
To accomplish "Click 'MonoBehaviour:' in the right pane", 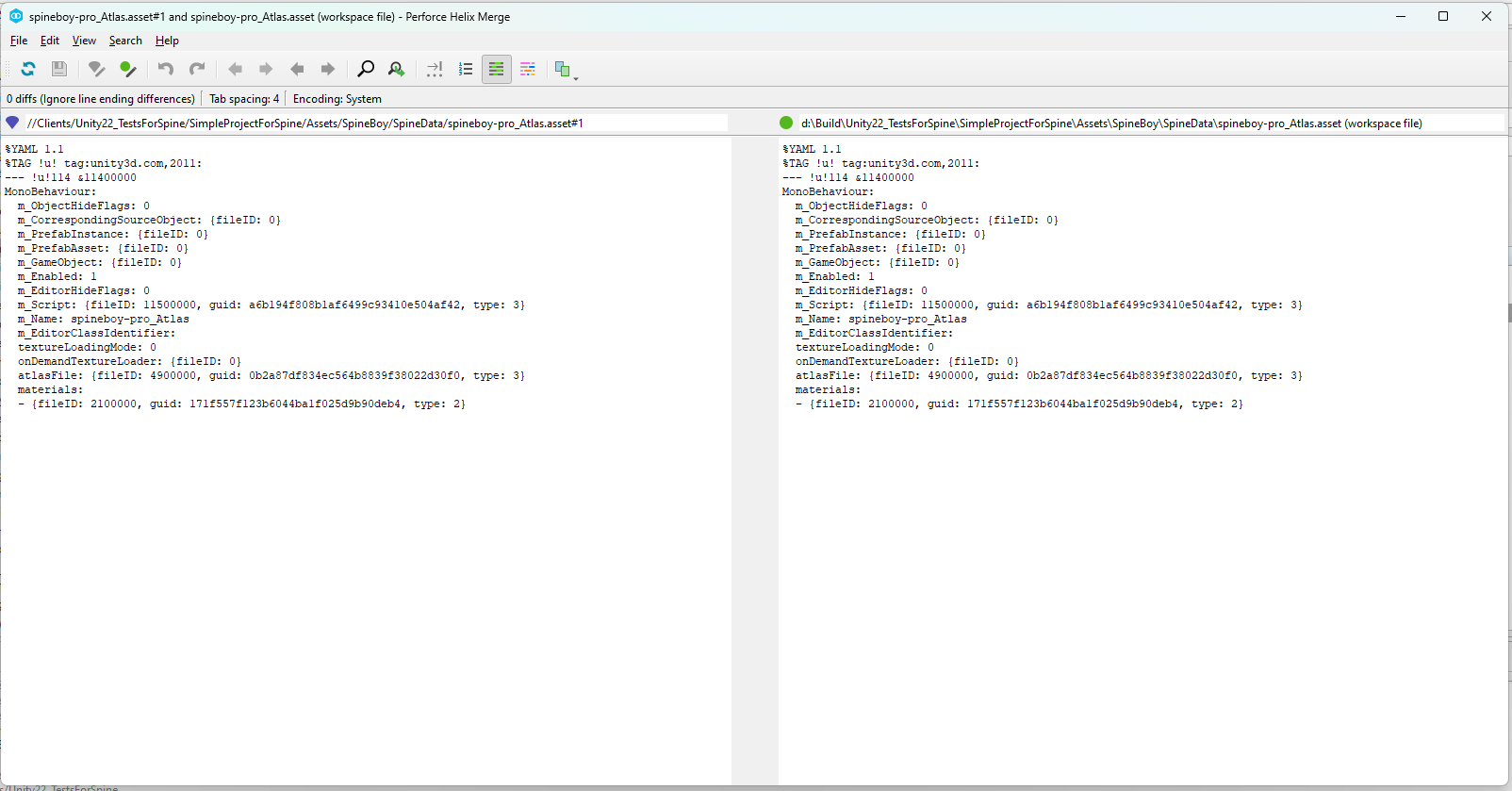I will click(x=828, y=191).
